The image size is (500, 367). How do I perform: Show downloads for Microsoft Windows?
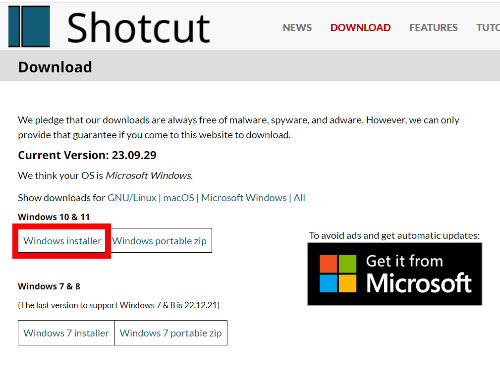click(244, 198)
